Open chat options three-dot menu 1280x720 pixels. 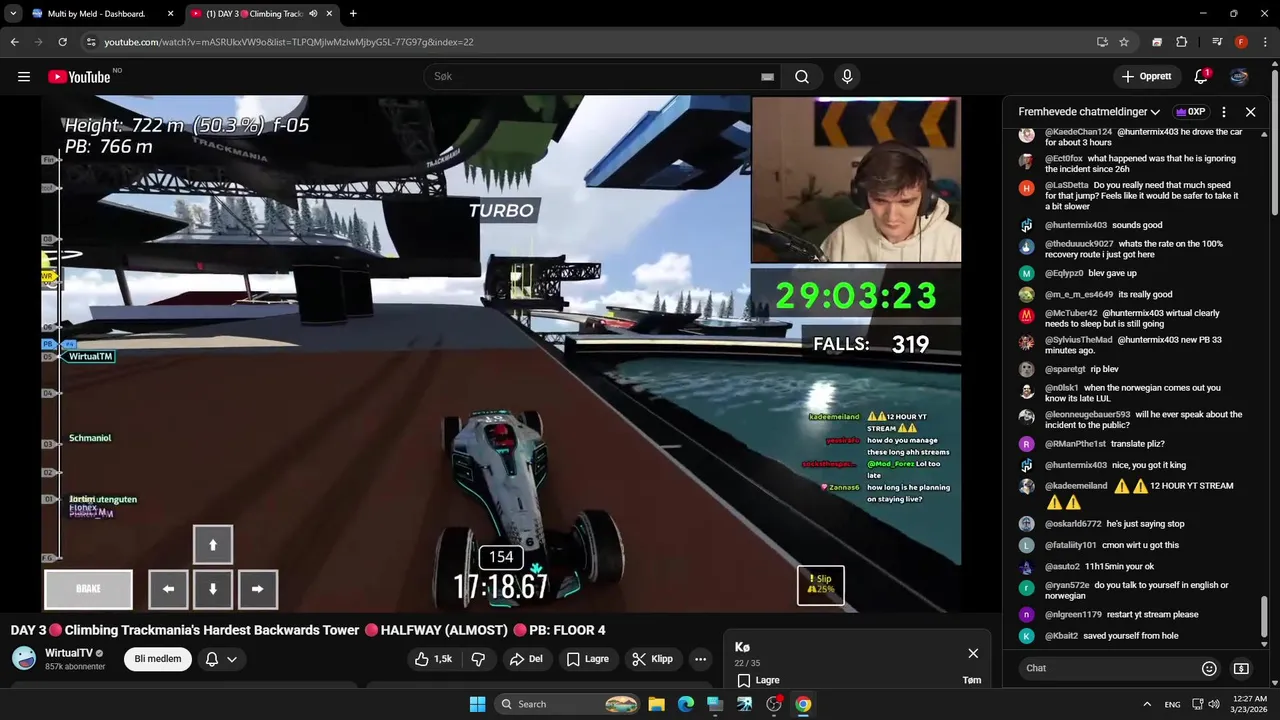[1224, 112]
